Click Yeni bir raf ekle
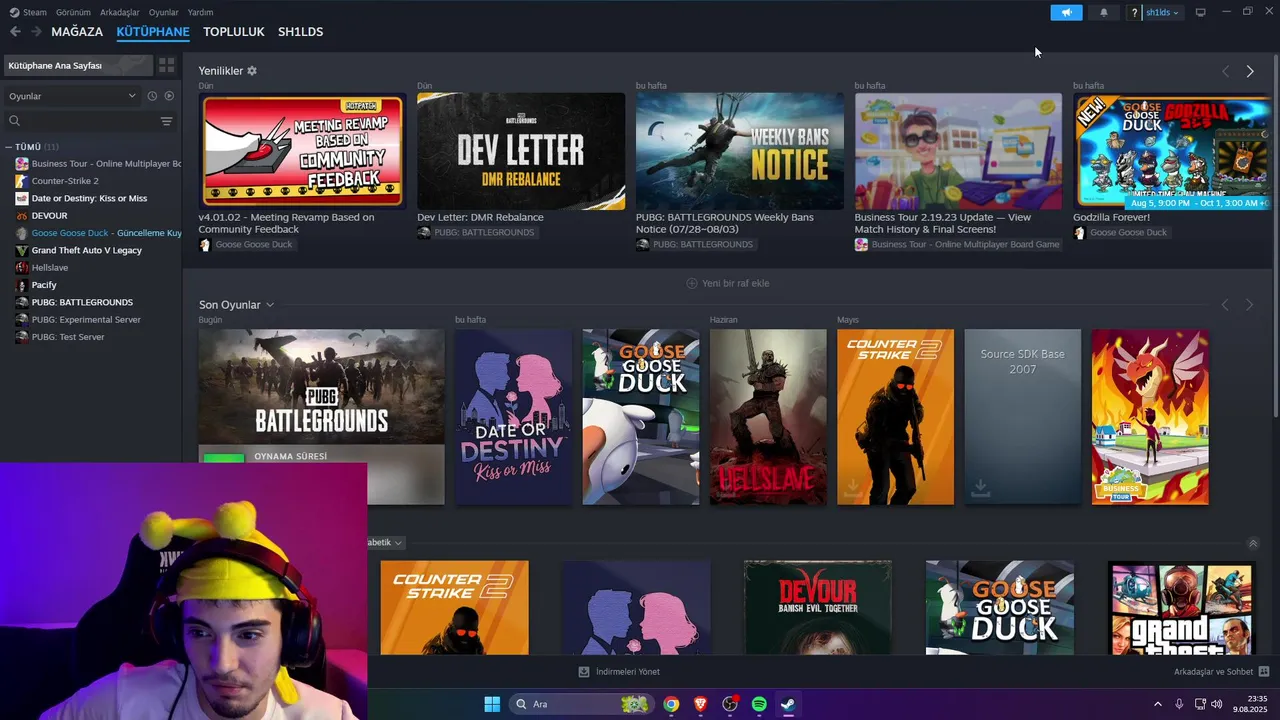Viewport: 1280px width, 720px height. (727, 283)
